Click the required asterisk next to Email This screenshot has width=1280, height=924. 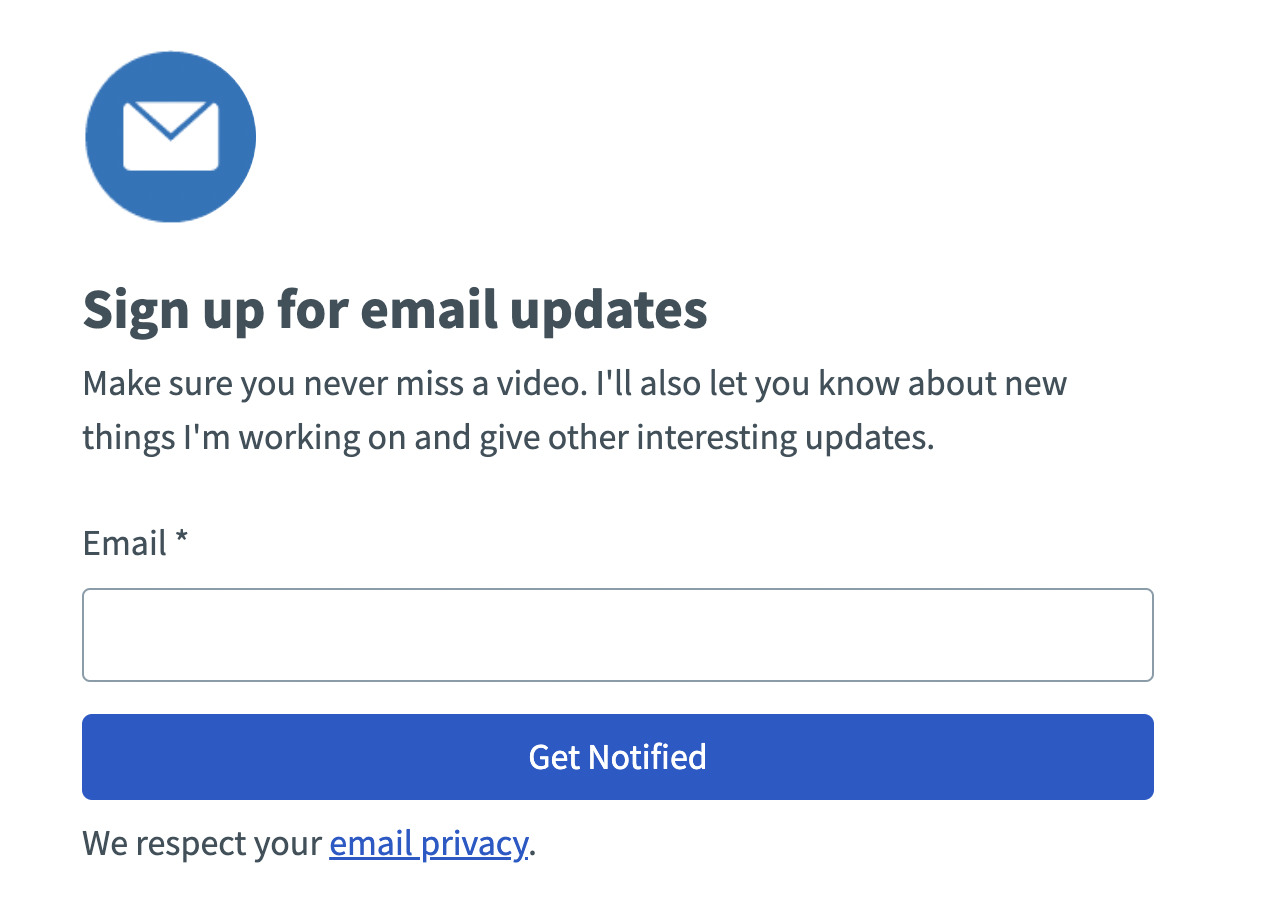(x=181, y=541)
